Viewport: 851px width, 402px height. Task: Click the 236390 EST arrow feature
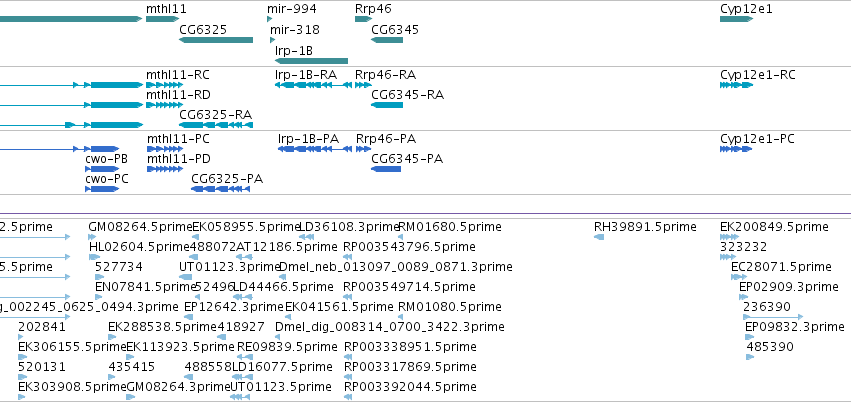click(773, 316)
